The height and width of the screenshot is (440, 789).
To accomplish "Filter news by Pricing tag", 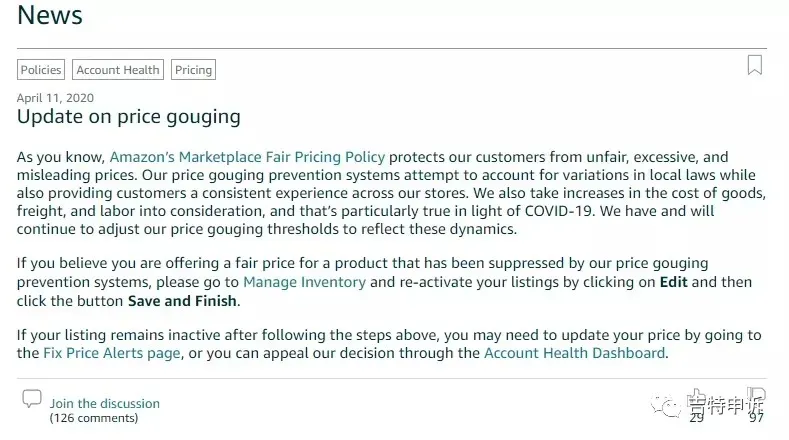I will click(x=193, y=70).
